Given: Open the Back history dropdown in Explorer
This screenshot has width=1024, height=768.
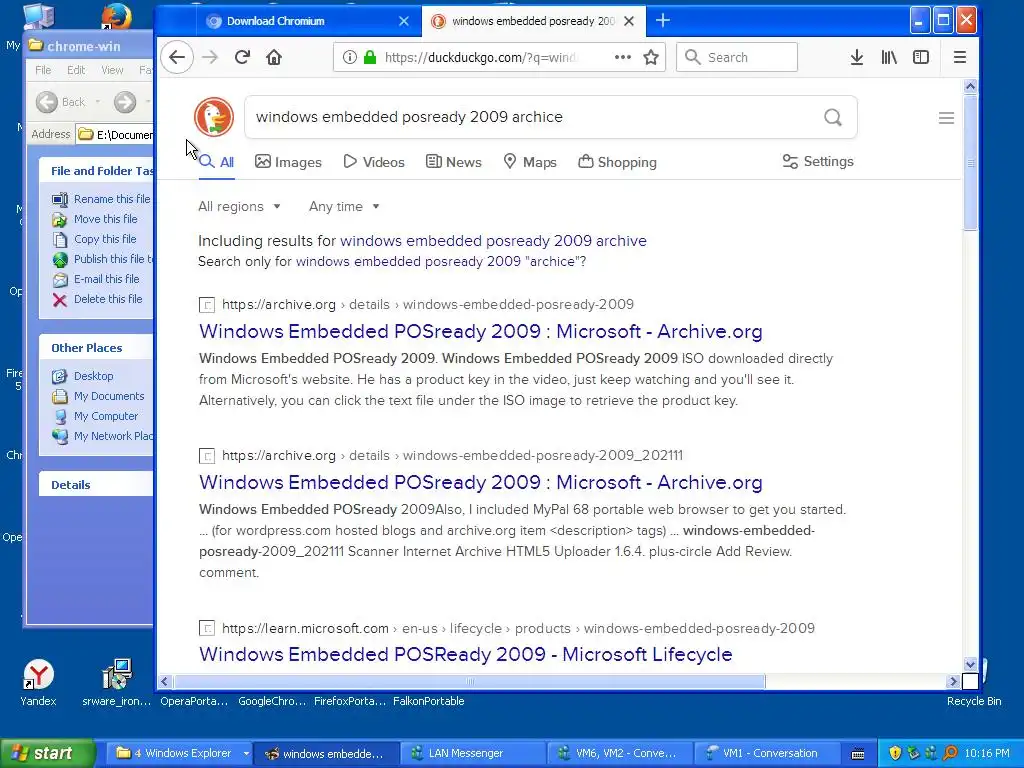Looking at the screenshot, I should [x=98, y=102].
